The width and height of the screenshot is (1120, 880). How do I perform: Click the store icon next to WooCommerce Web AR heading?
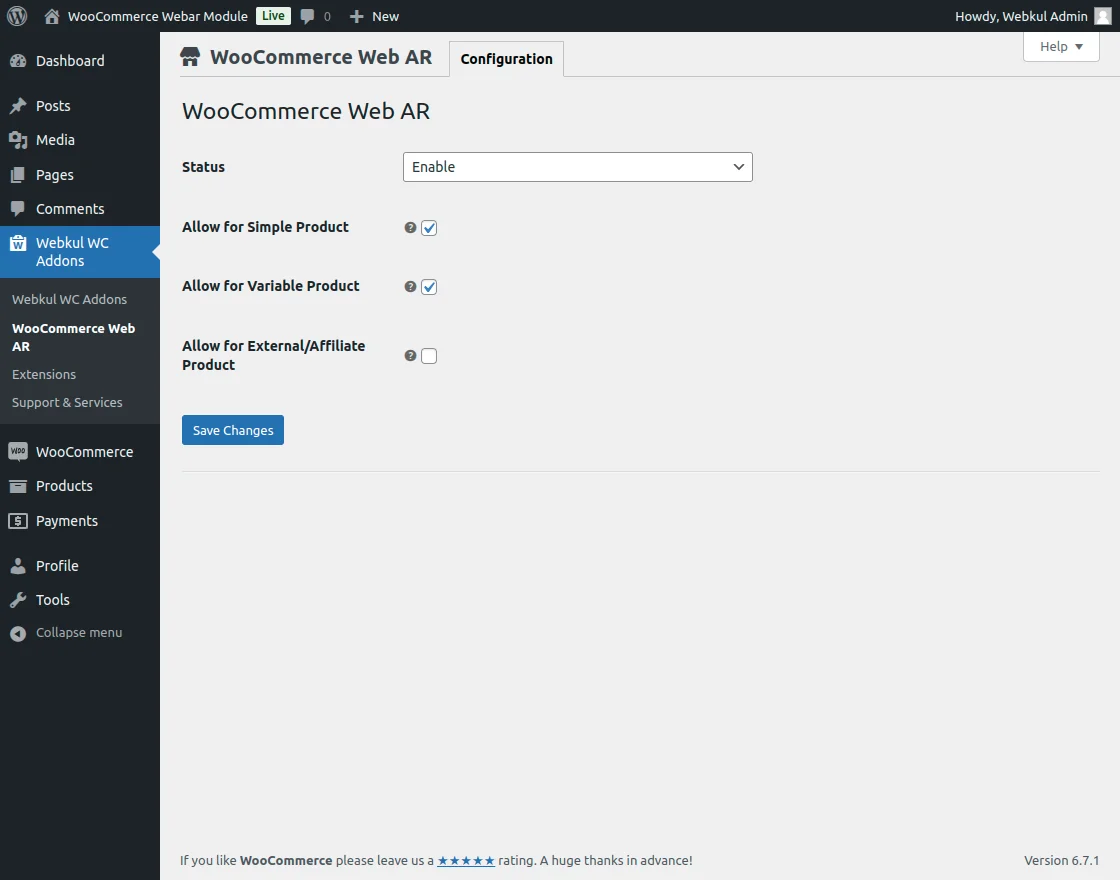[x=189, y=57]
